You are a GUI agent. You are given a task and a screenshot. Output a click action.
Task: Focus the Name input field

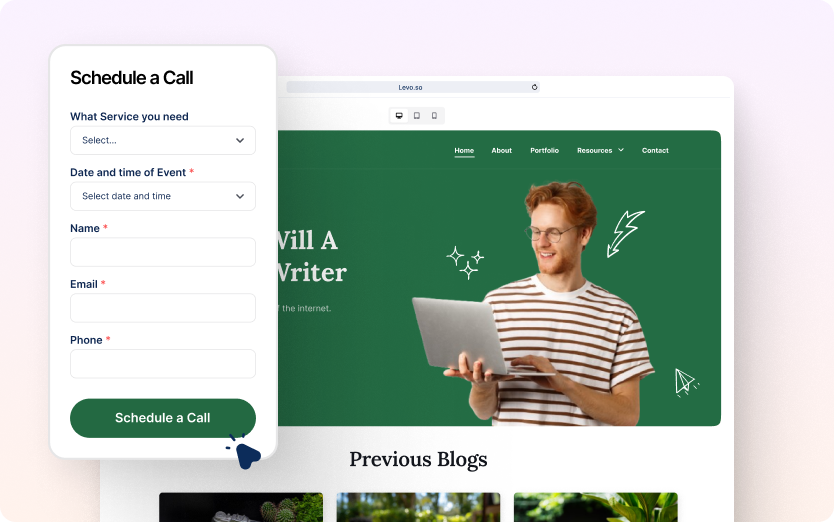[163, 252]
